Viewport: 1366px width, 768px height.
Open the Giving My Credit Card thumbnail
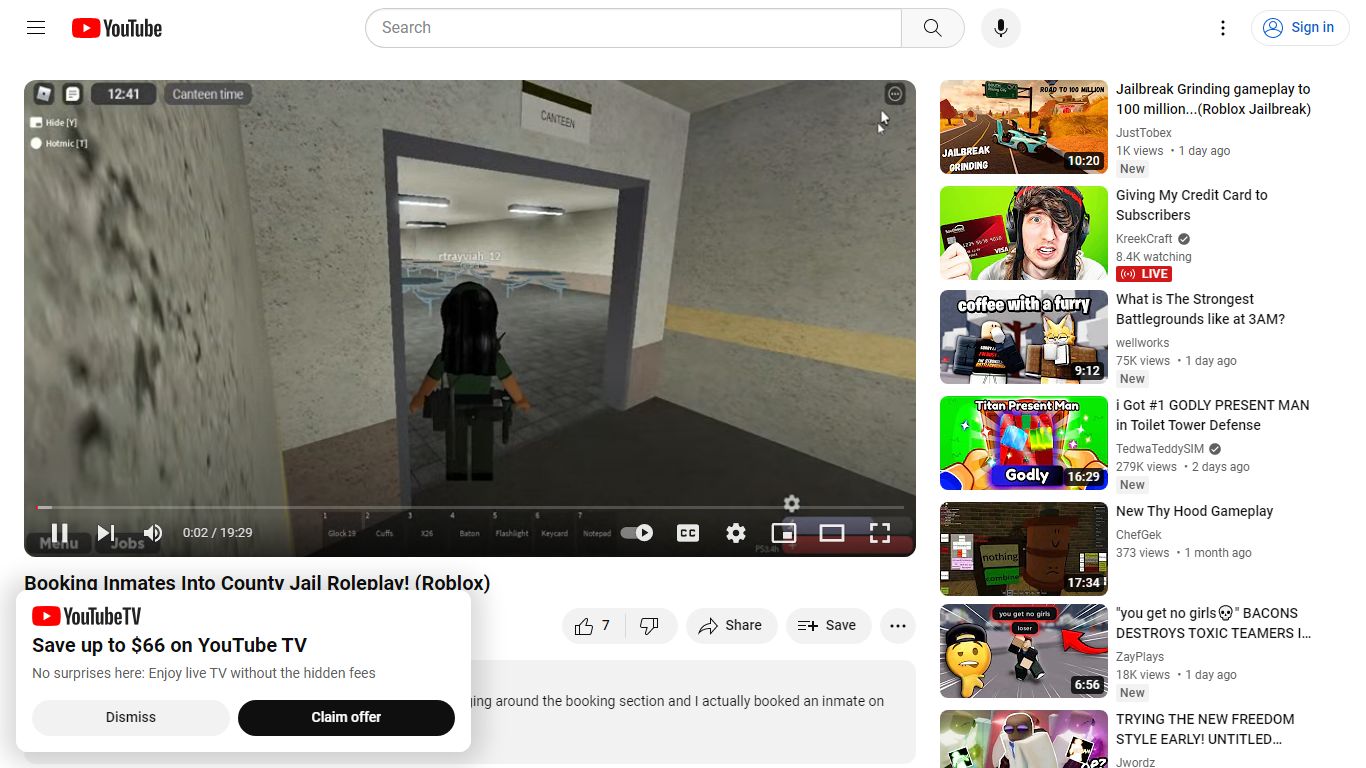pos(1024,233)
